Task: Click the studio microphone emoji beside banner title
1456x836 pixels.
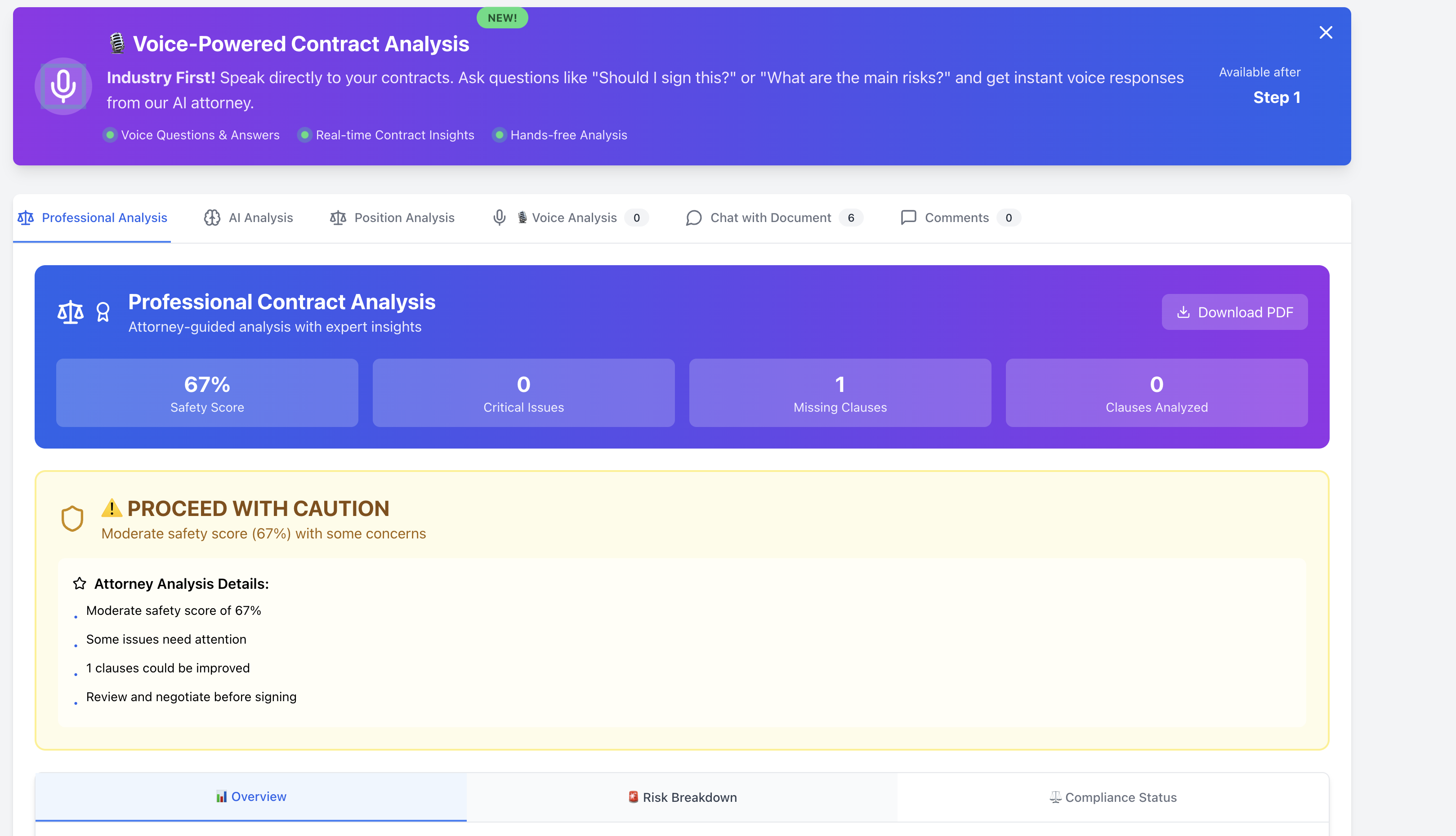Action: (117, 44)
